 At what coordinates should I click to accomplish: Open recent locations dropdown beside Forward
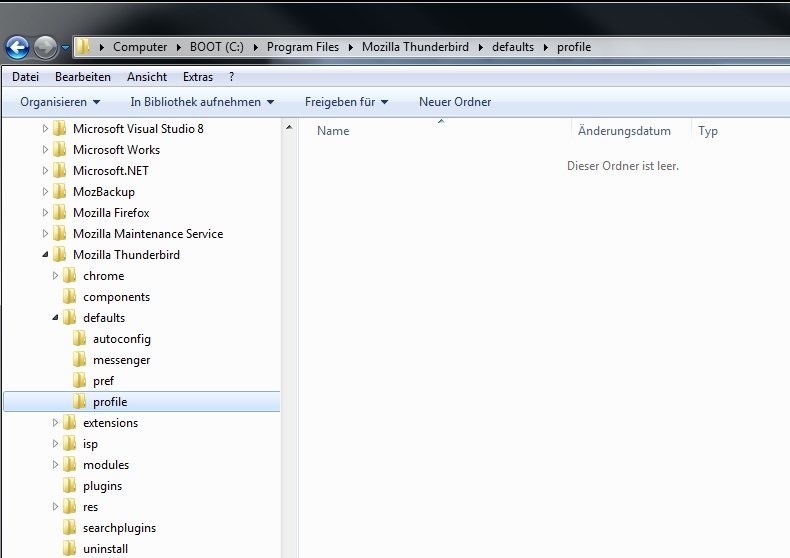point(65,48)
